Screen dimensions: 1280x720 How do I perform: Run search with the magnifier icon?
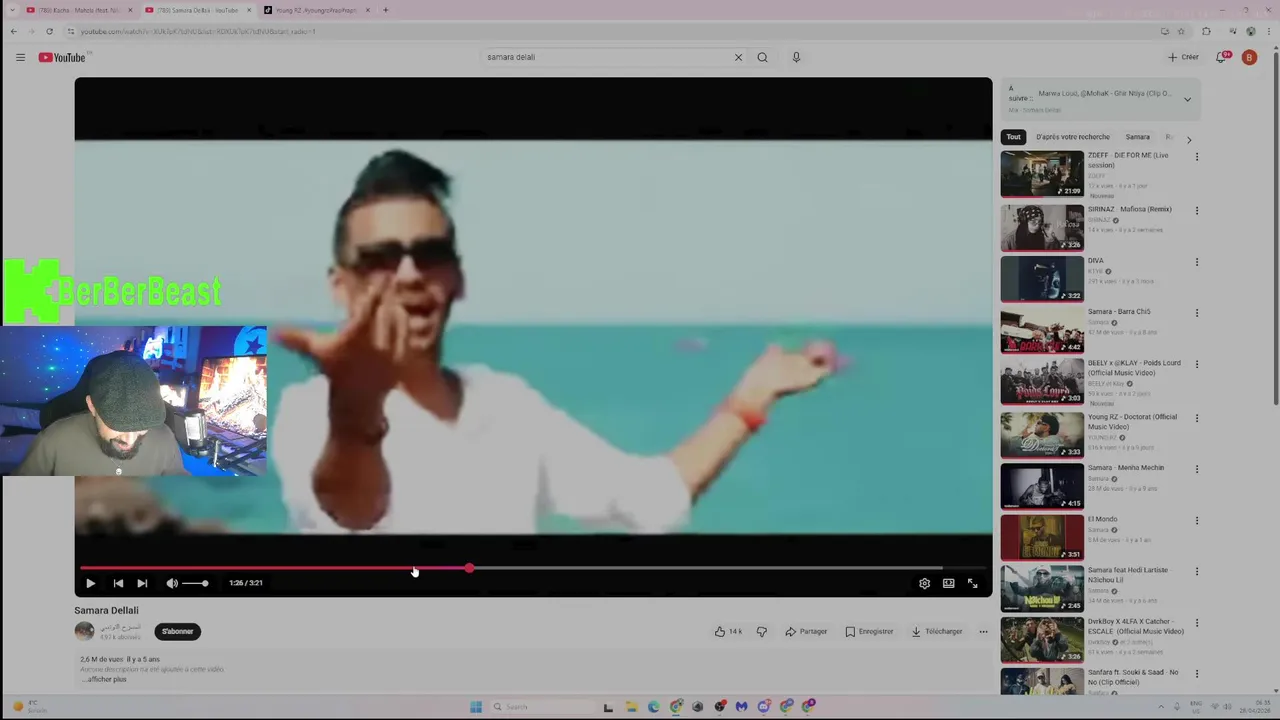(762, 57)
